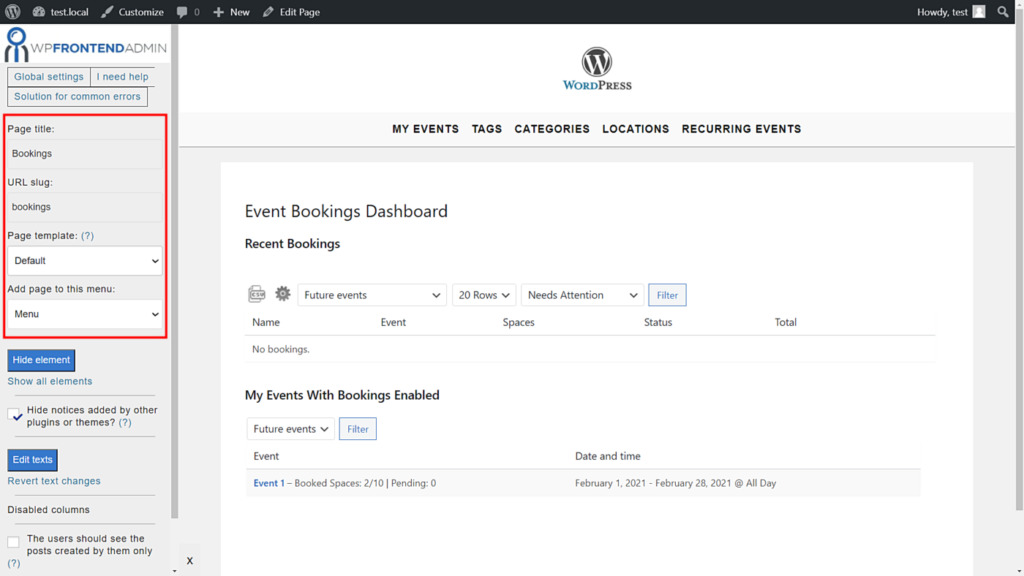Click the WP Frontend Admin logo
Viewport: 1024px width, 576px height.
point(85,44)
